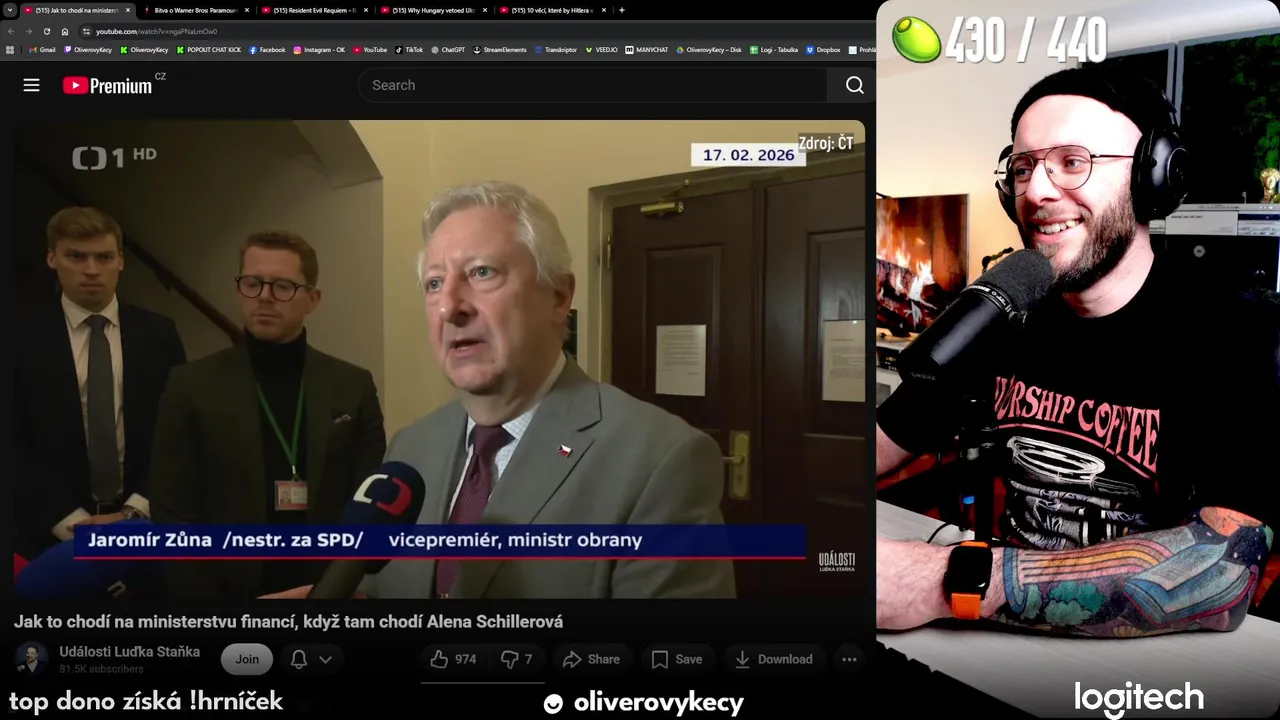This screenshot has width=1280, height=720.
Task: Go forward in browser history
Action: click(28, 31)
